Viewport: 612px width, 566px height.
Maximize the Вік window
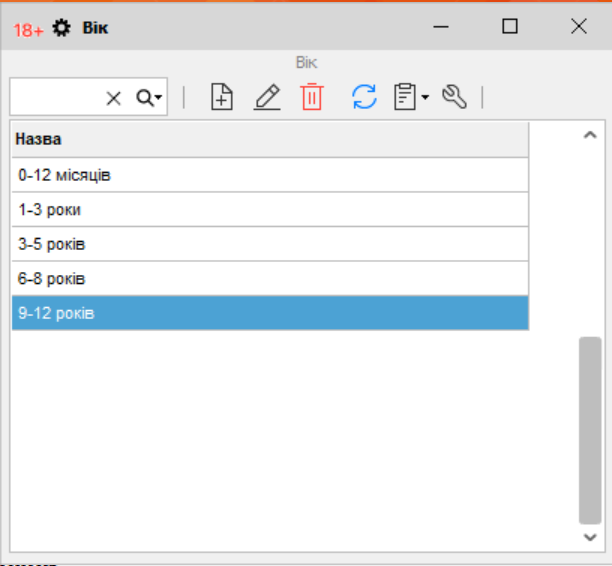coord(510,27)
